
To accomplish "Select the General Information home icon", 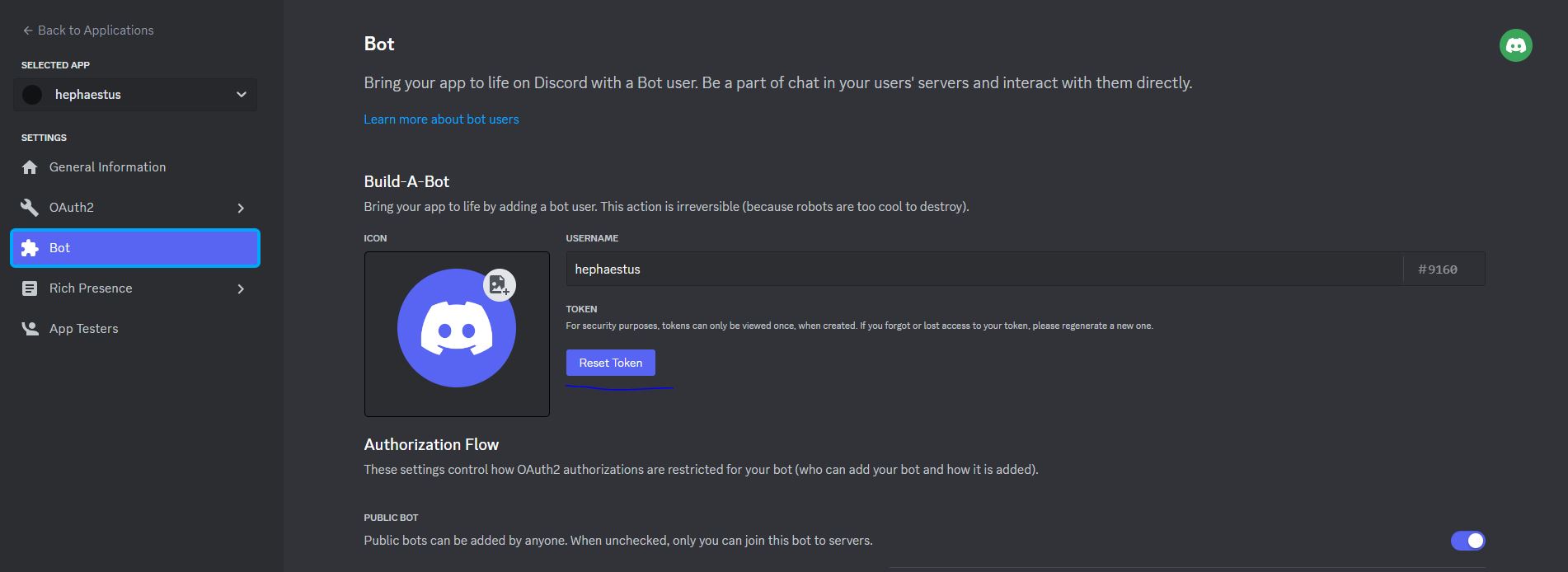I will [x=30, y=166].
